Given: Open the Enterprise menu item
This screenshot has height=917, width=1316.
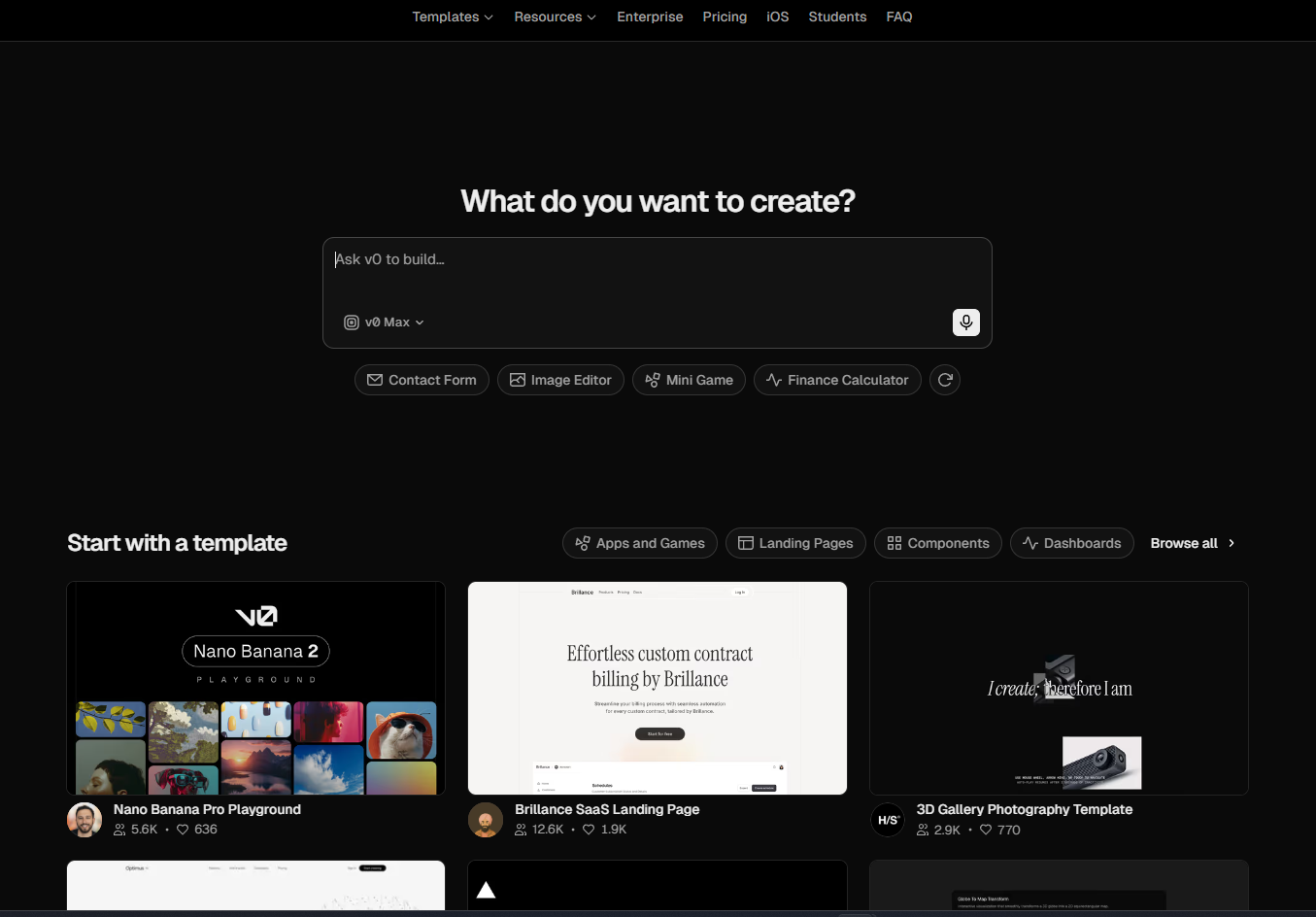Looking at the screenshot, I should (650, 17).
